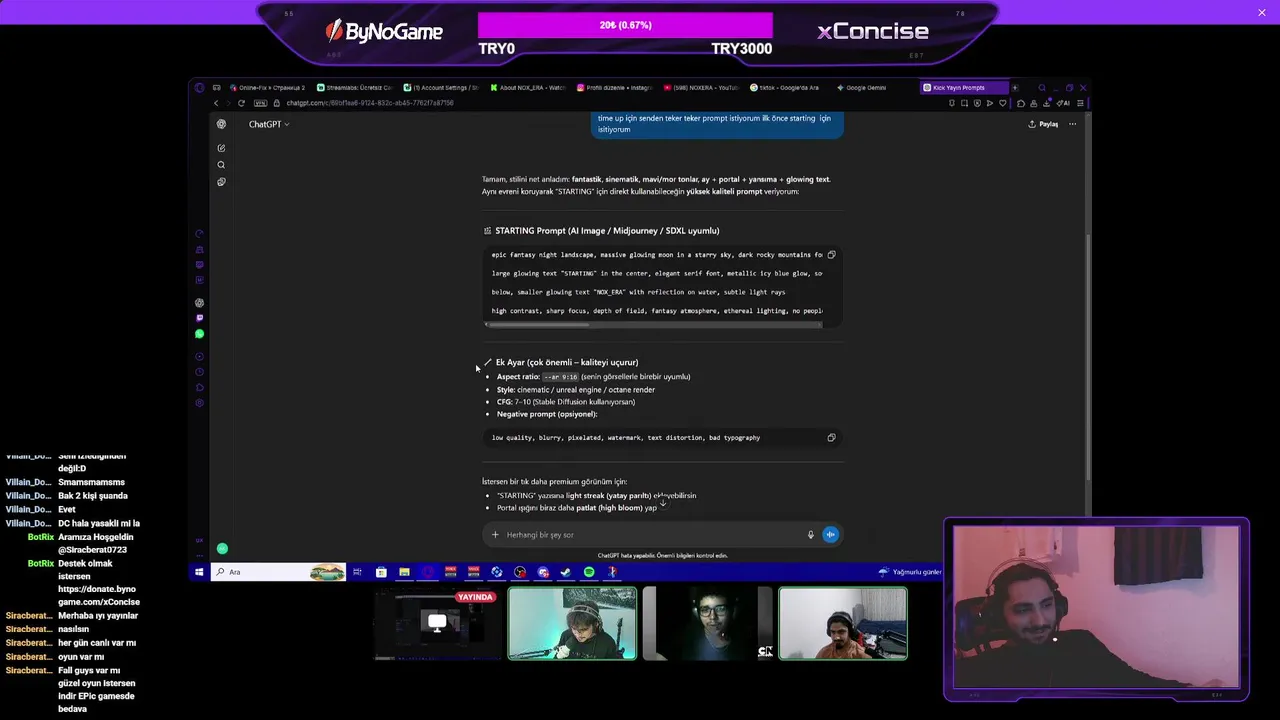Copy the negative prompt code block
Viewport: 1280px width, 720px height.
tap(831, 437)
